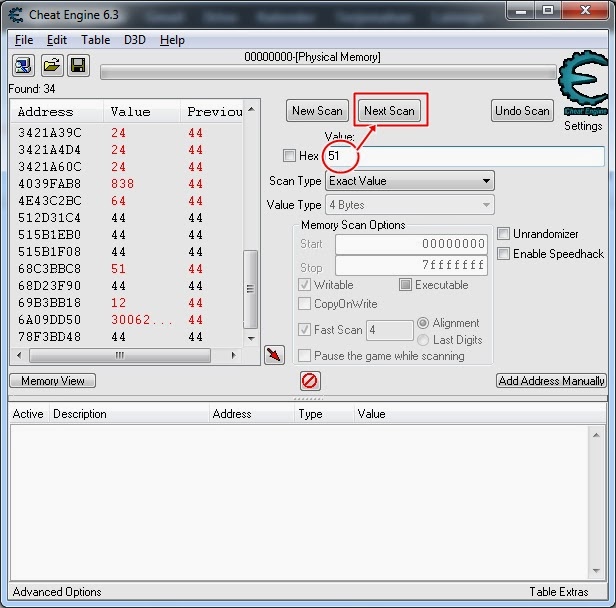Open the Edit menu
616x608 pixels.
coord(57,40)
